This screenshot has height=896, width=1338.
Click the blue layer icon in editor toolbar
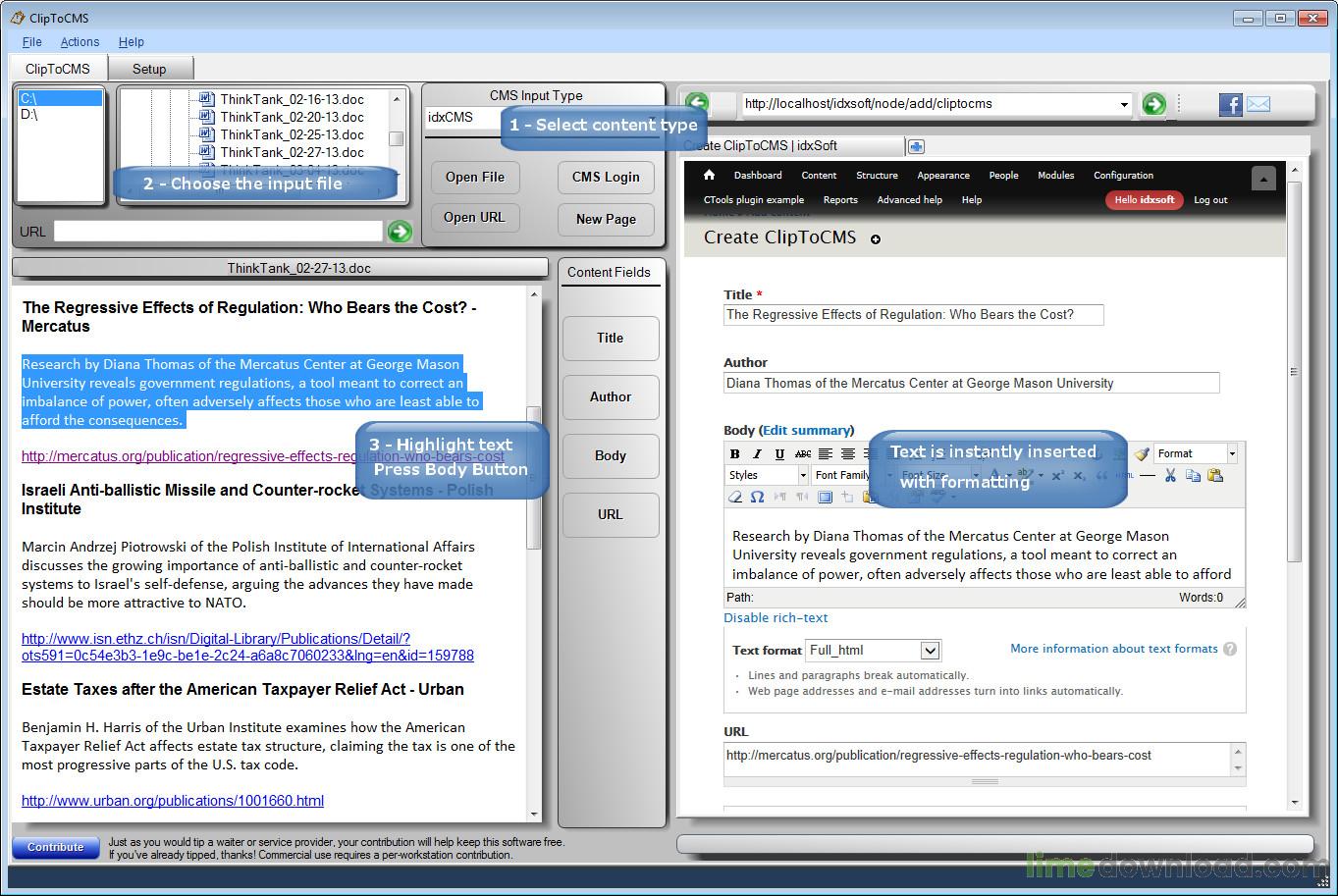pos(825,497)
